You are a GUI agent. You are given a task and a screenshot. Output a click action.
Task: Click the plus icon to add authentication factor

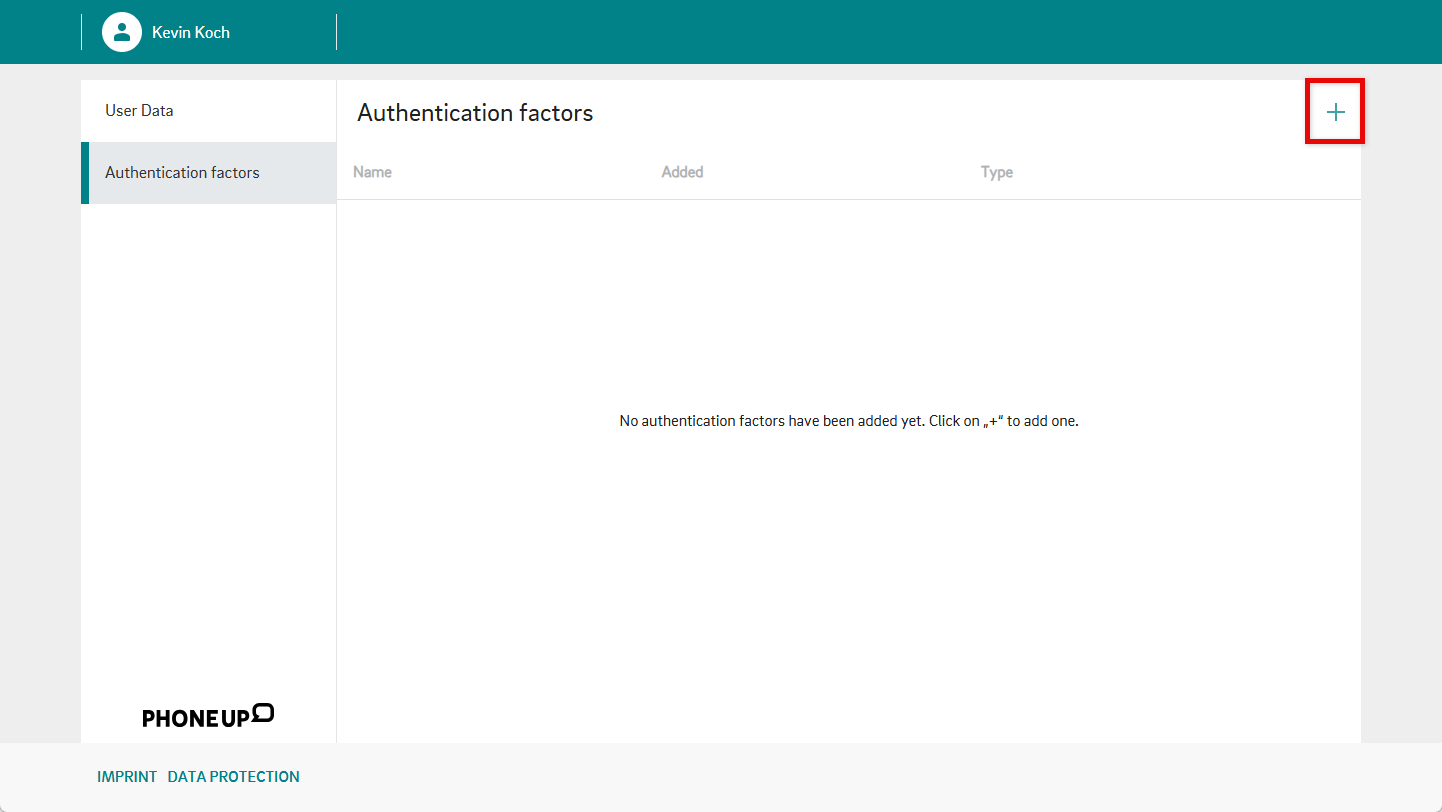click(x=1335, y=112)
